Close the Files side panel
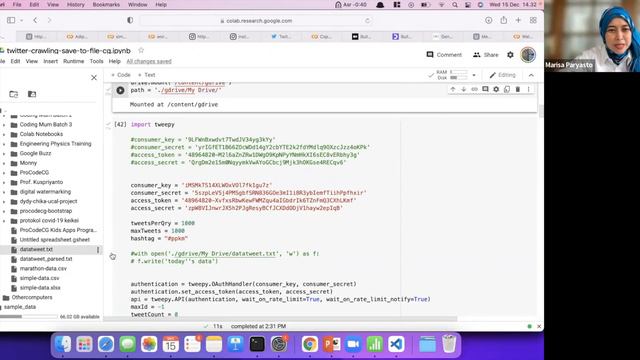The width and height of the screenshot is (640, 360). (94, 78)
